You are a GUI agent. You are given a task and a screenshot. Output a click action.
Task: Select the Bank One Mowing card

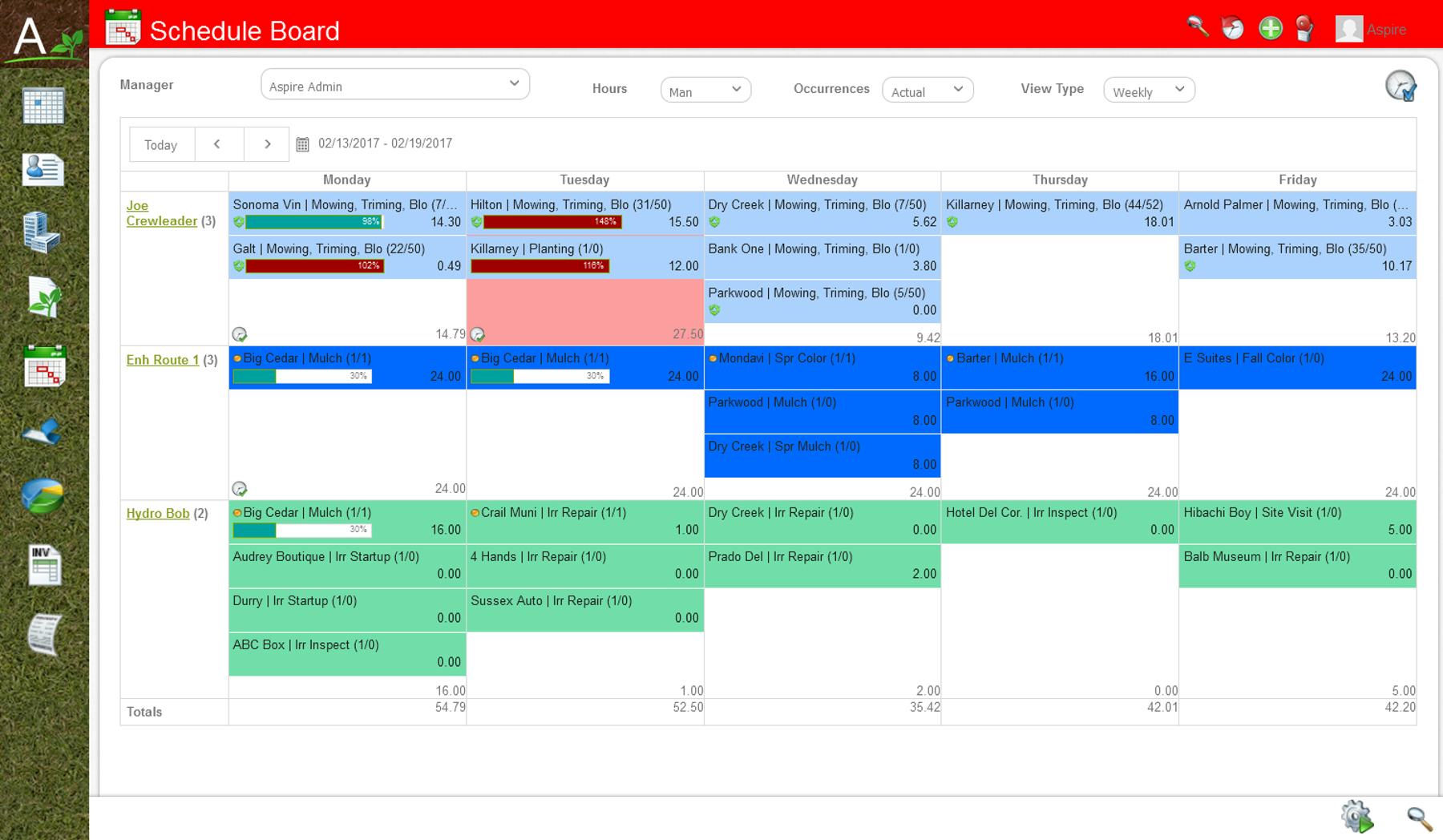(x=823, y=257)
